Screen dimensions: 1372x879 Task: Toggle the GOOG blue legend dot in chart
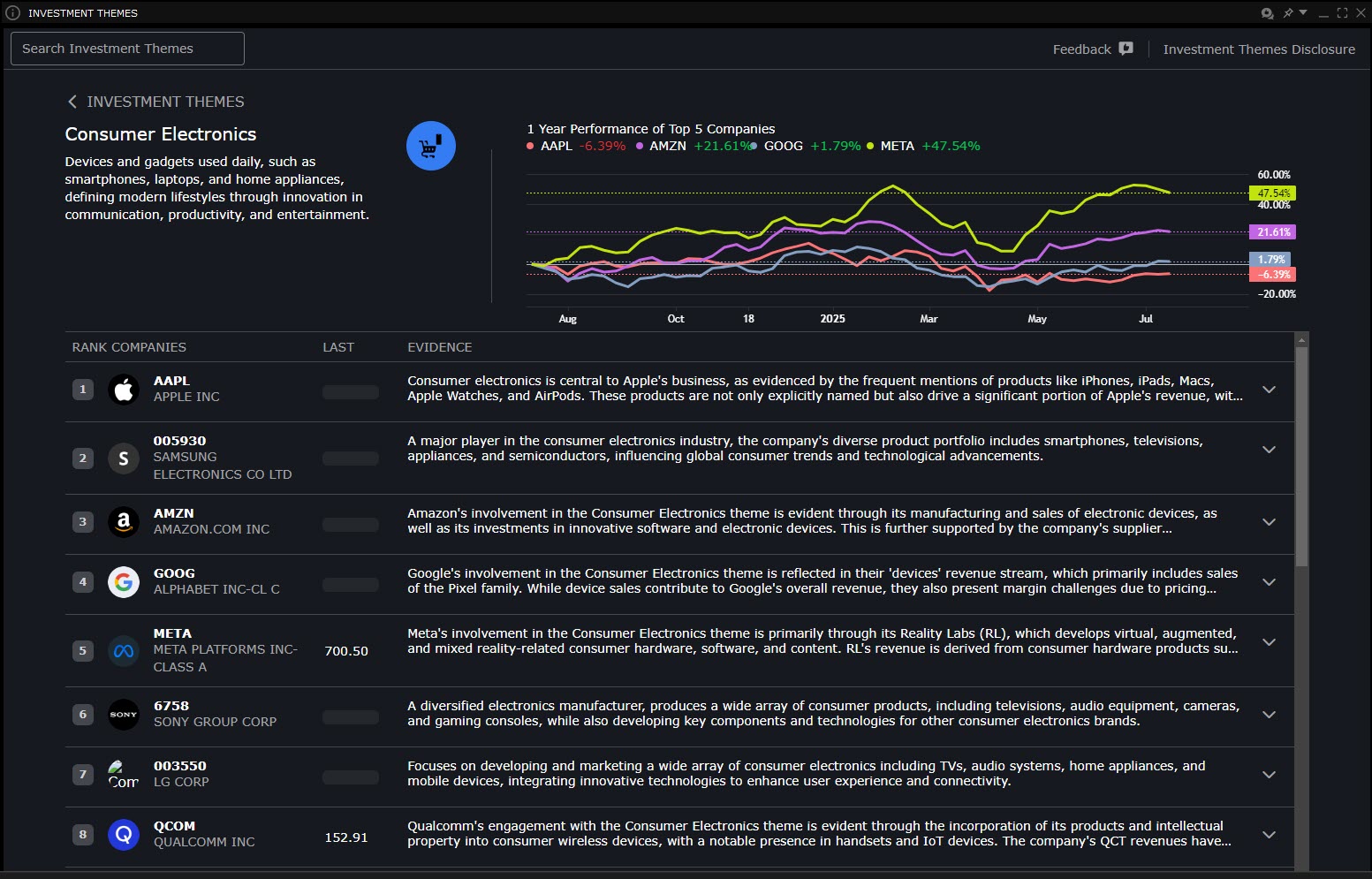[754, 146]
